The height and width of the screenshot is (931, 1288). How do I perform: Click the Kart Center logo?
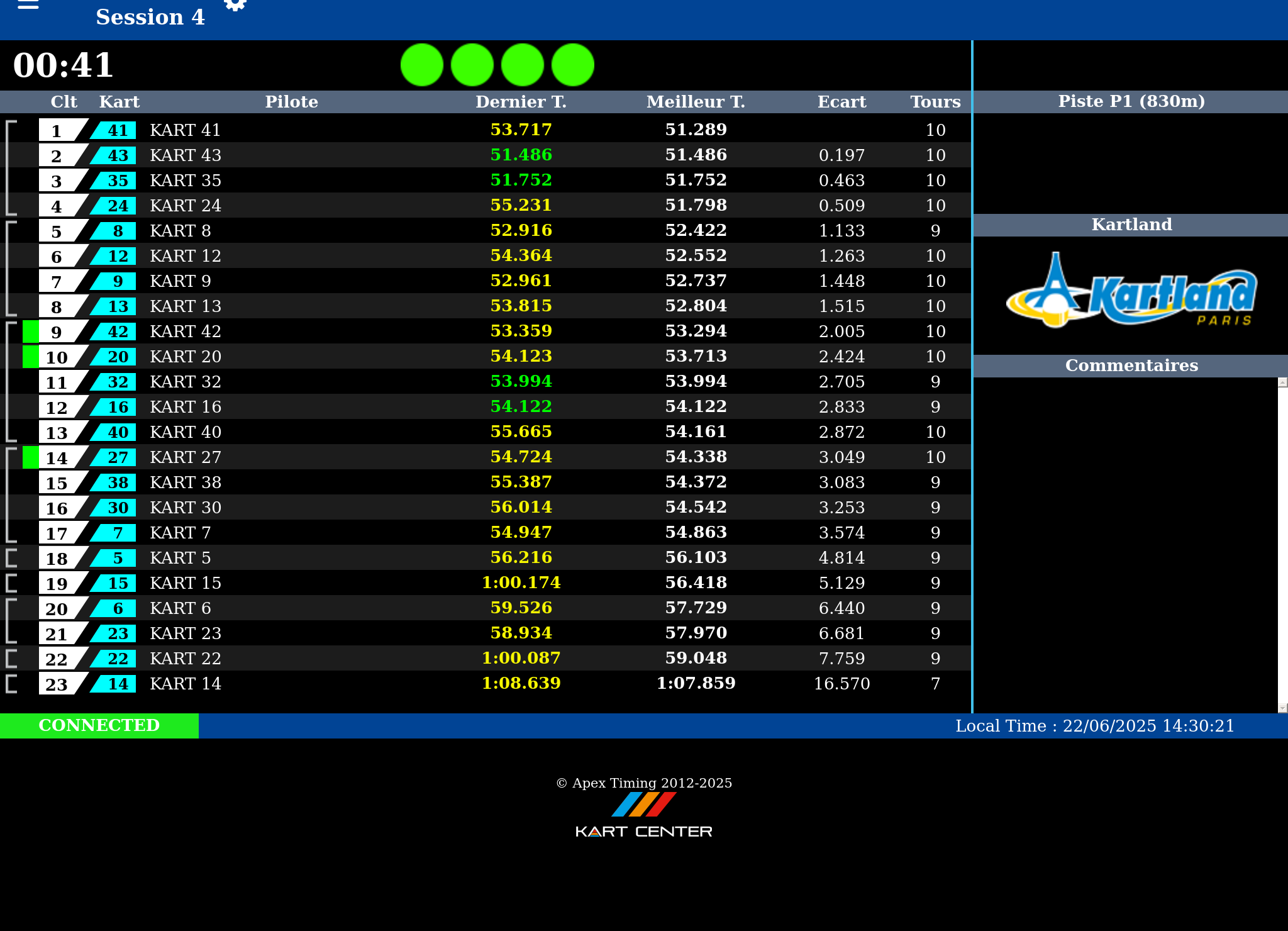tap(643, 815)
